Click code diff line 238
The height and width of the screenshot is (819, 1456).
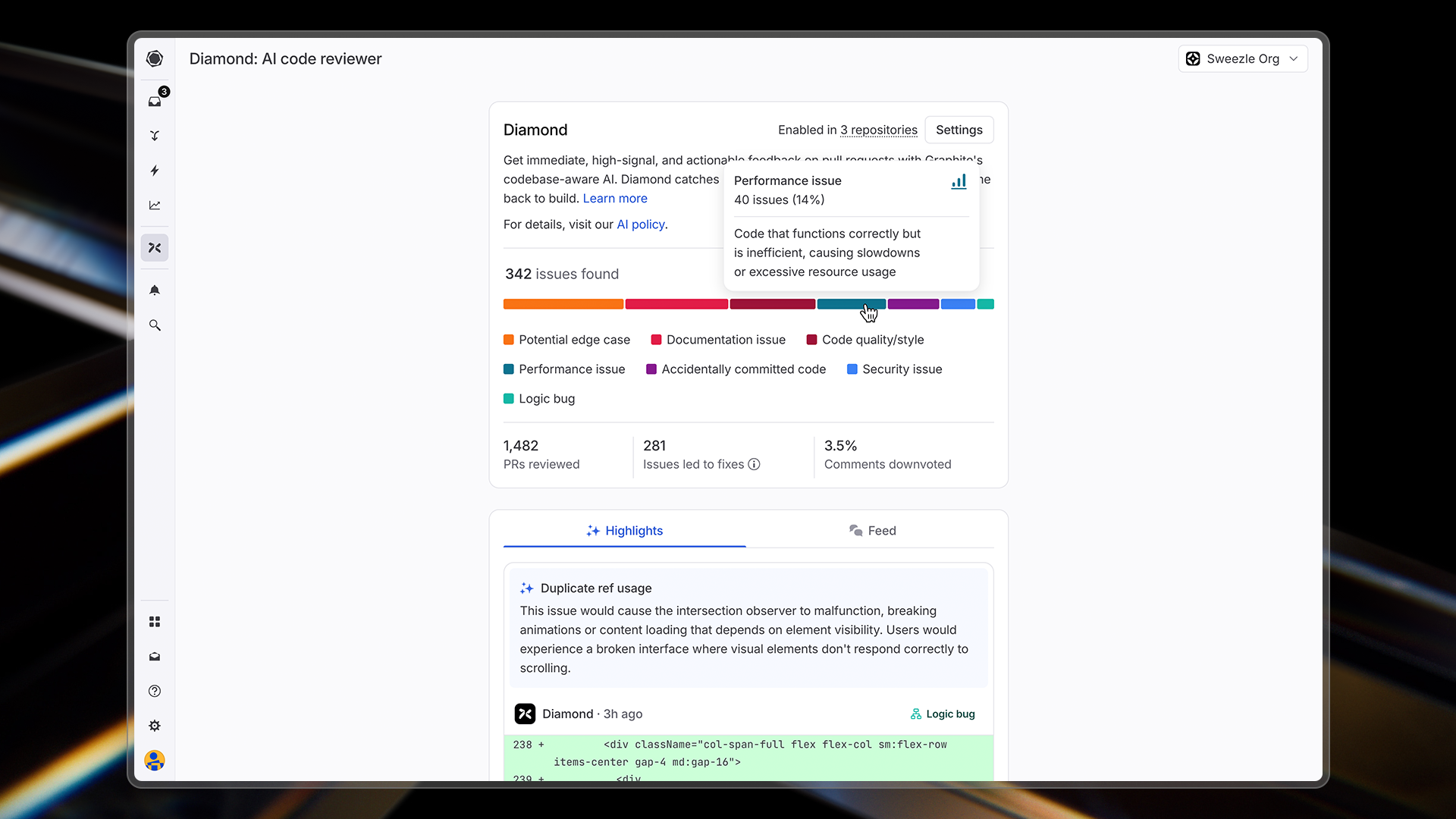pos(748,753)
